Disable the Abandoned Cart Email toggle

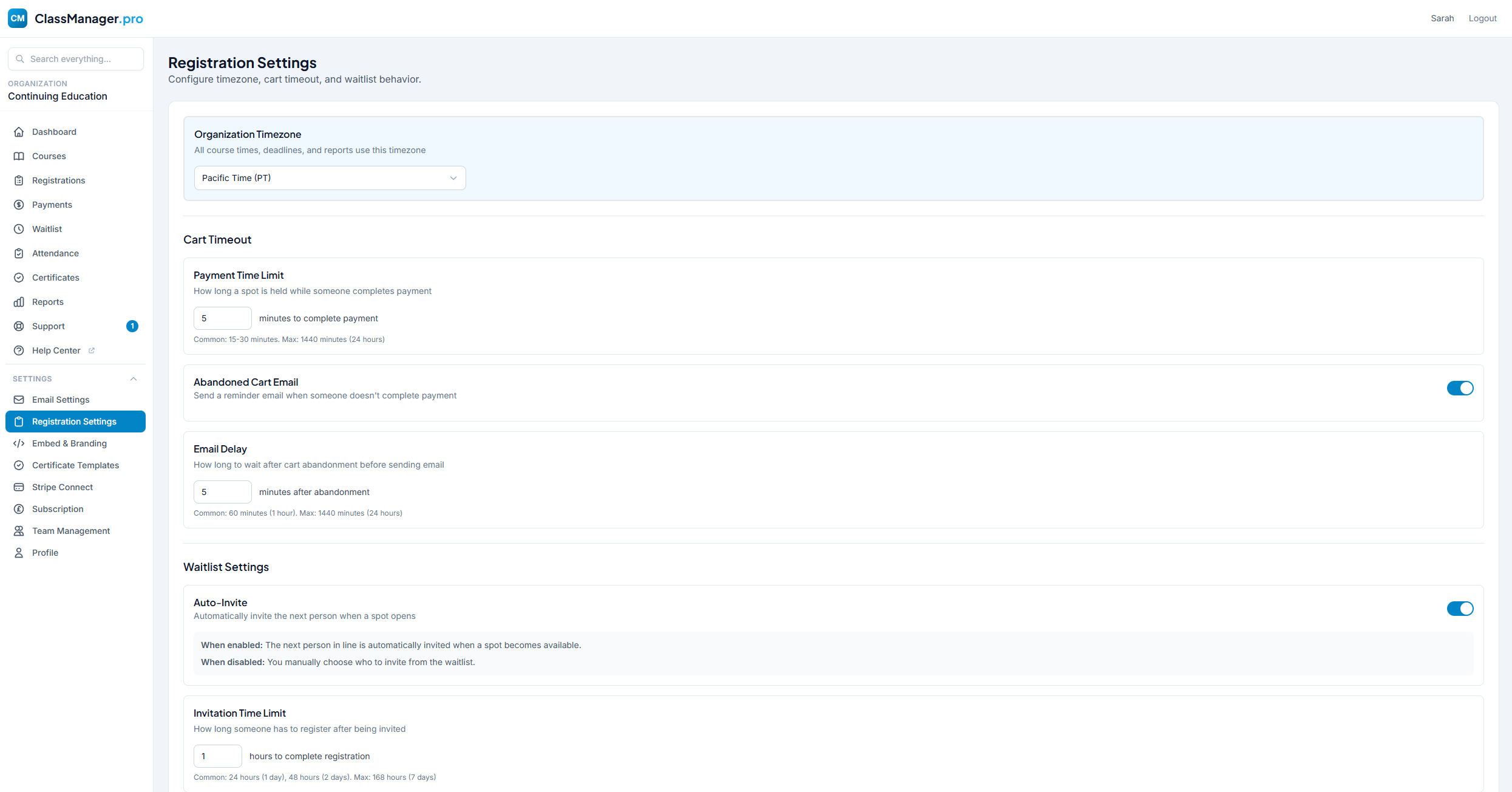[1460, 388]
